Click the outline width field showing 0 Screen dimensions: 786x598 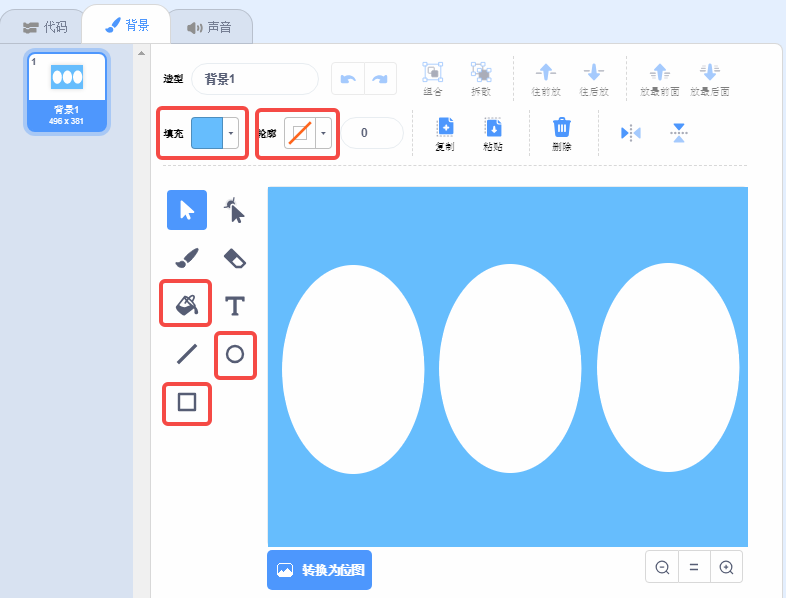[371, 133]
